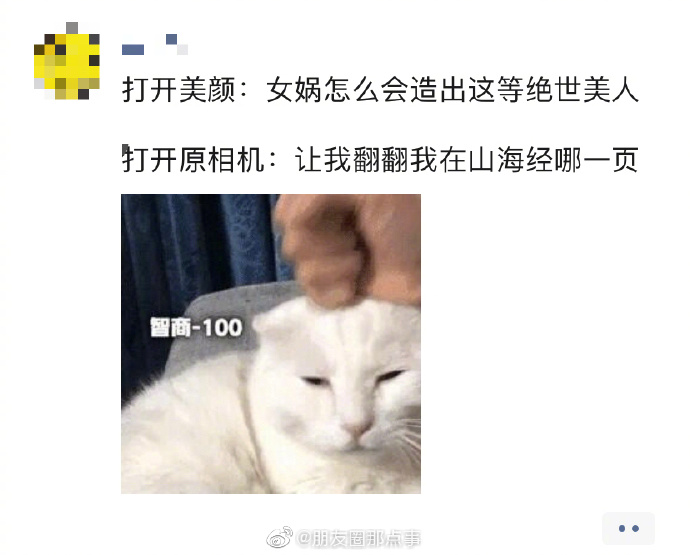This screenshot has height=555, width=690.
Task: Click the cat's closed left eye
Action: coord(315,380)
